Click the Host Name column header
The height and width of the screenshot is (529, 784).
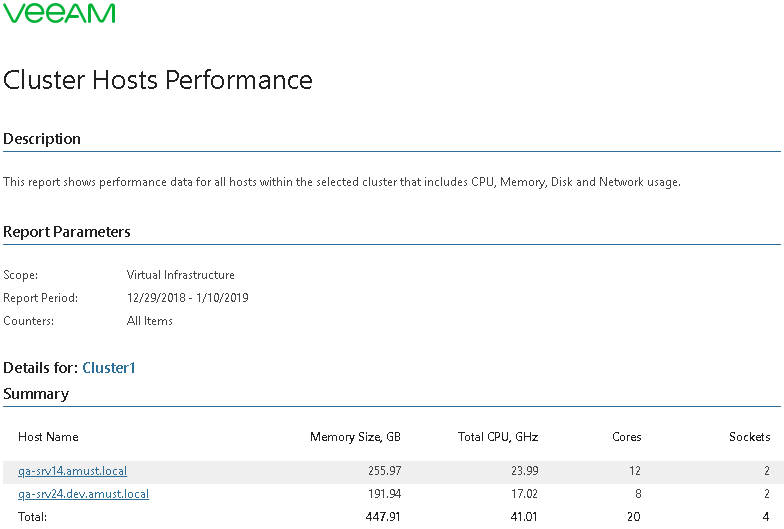tap(48, 437)
